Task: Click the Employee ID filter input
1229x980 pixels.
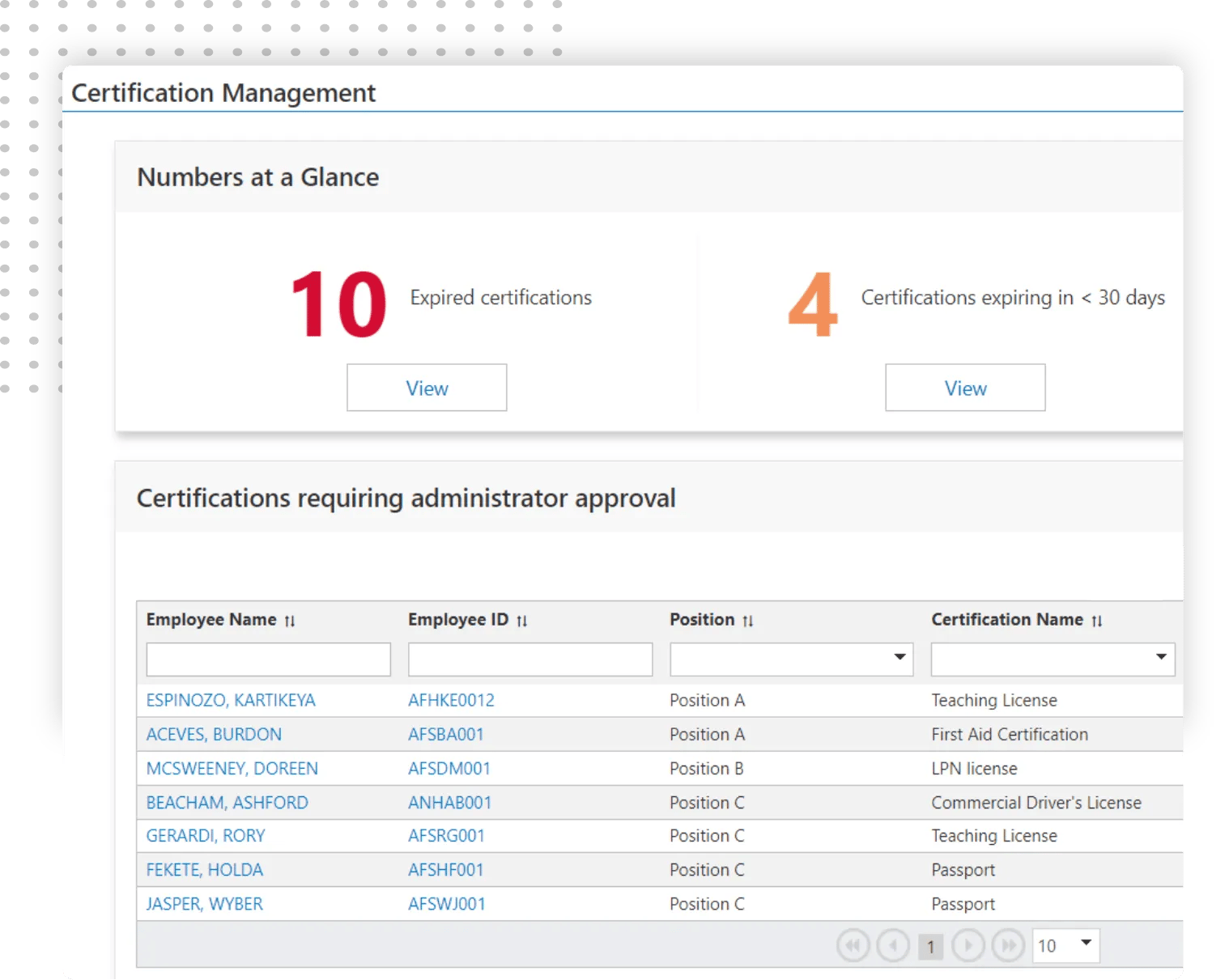Action: pyautogui.click(x=529, y=659)
